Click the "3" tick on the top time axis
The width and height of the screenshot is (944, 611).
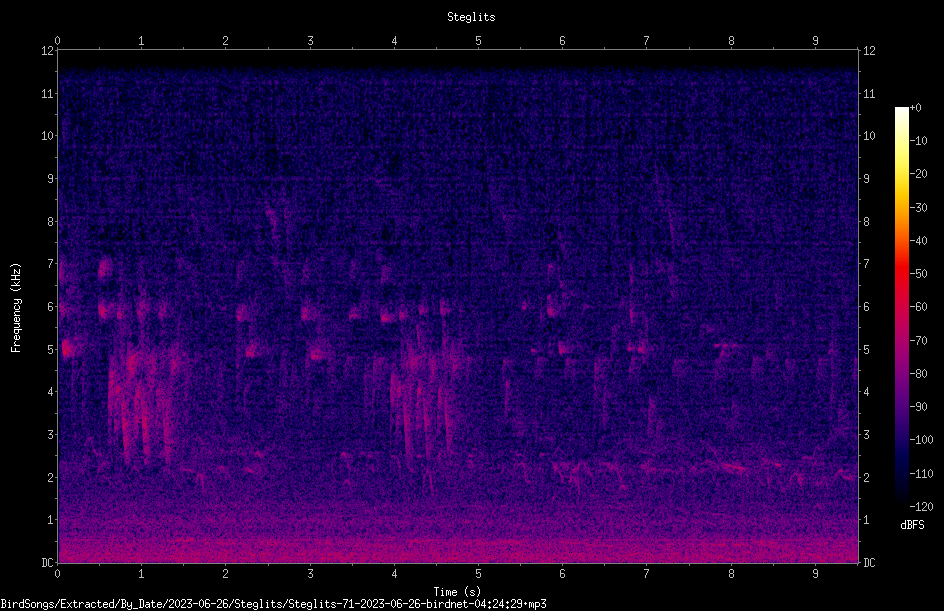pos(310,40)
